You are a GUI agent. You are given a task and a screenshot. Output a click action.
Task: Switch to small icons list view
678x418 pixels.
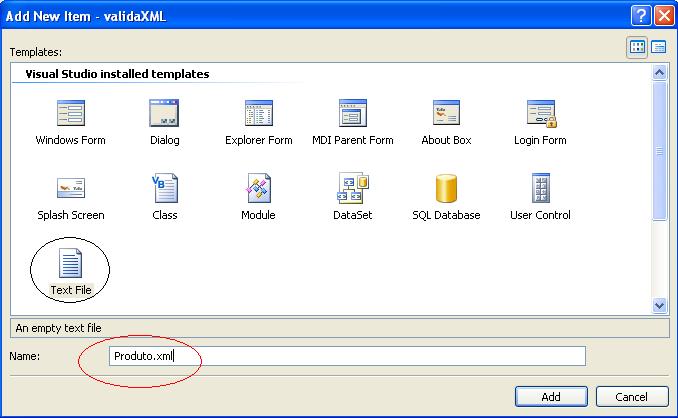coord(659,47)
